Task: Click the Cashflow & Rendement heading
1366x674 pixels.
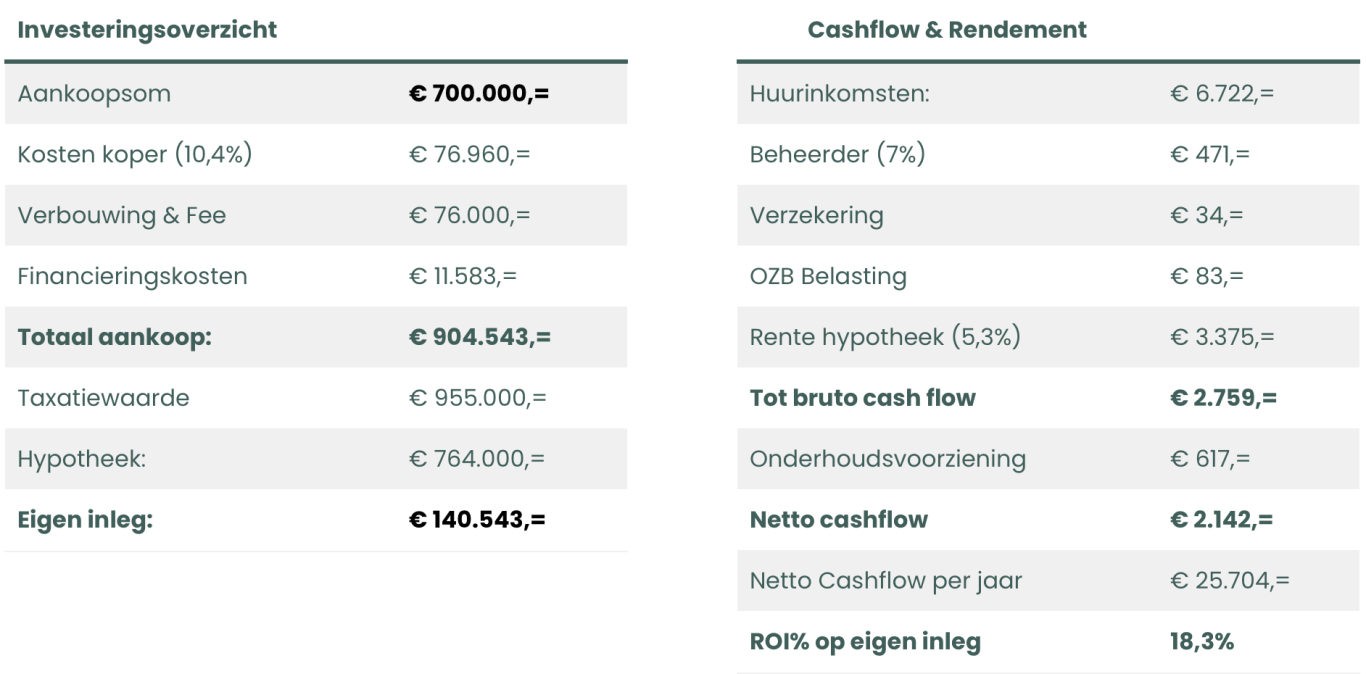Action: coord(946,30)
